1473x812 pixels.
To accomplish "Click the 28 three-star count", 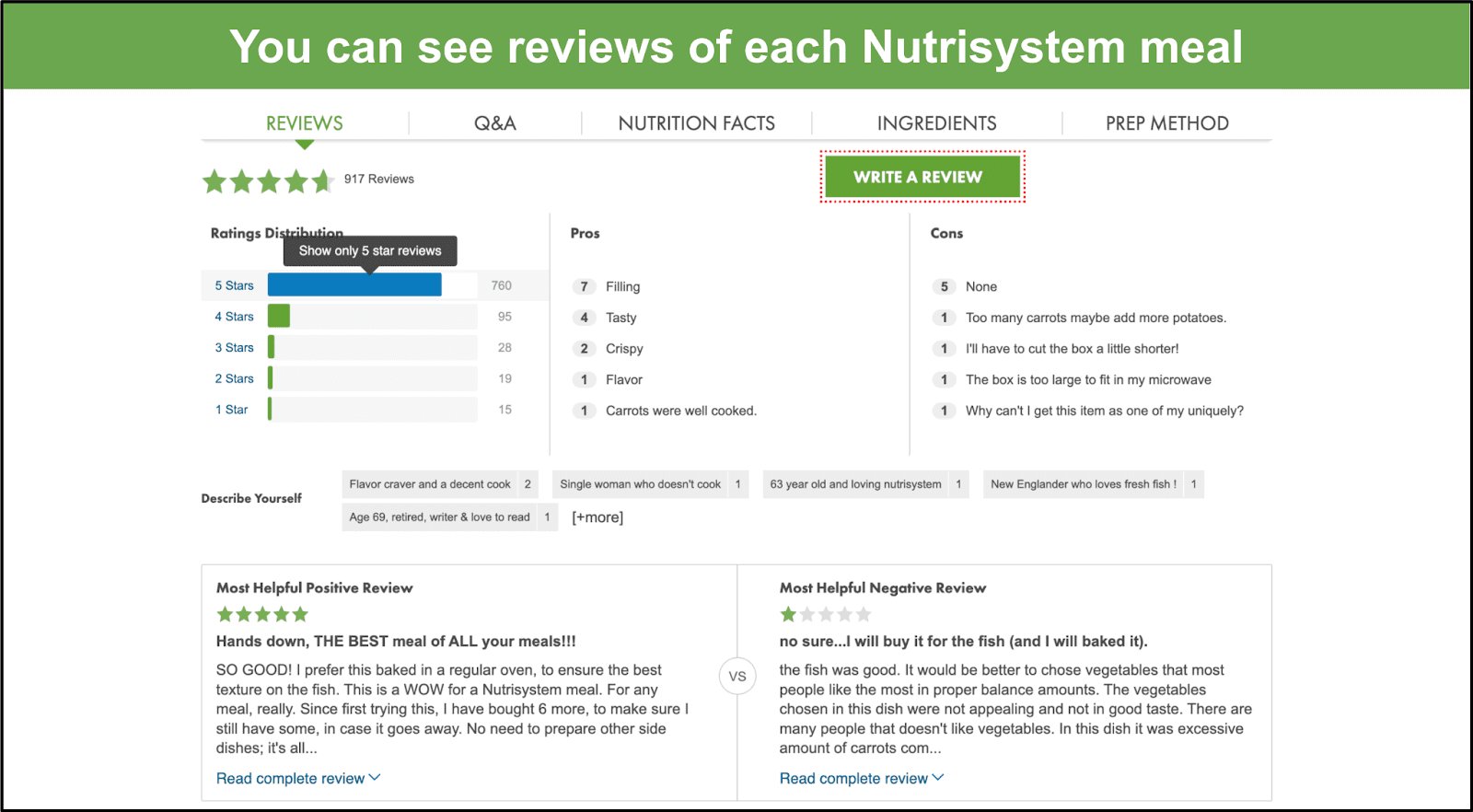I will pos(505,347).
